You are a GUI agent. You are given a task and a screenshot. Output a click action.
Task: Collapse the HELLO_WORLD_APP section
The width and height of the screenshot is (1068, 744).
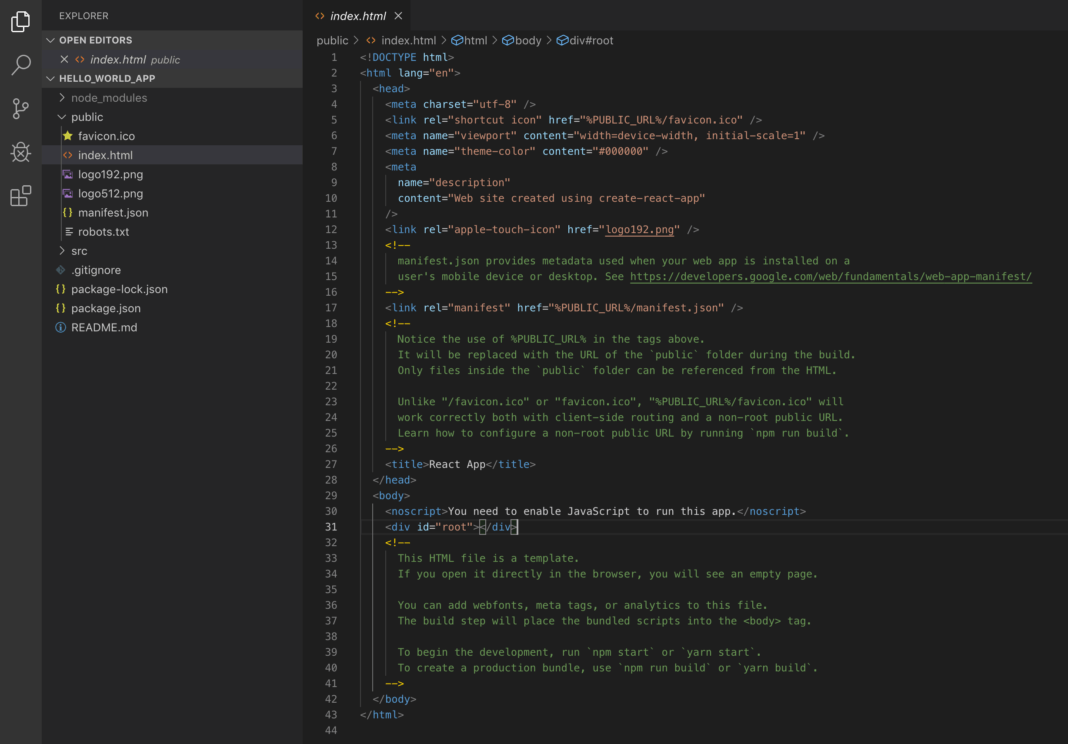49,77
